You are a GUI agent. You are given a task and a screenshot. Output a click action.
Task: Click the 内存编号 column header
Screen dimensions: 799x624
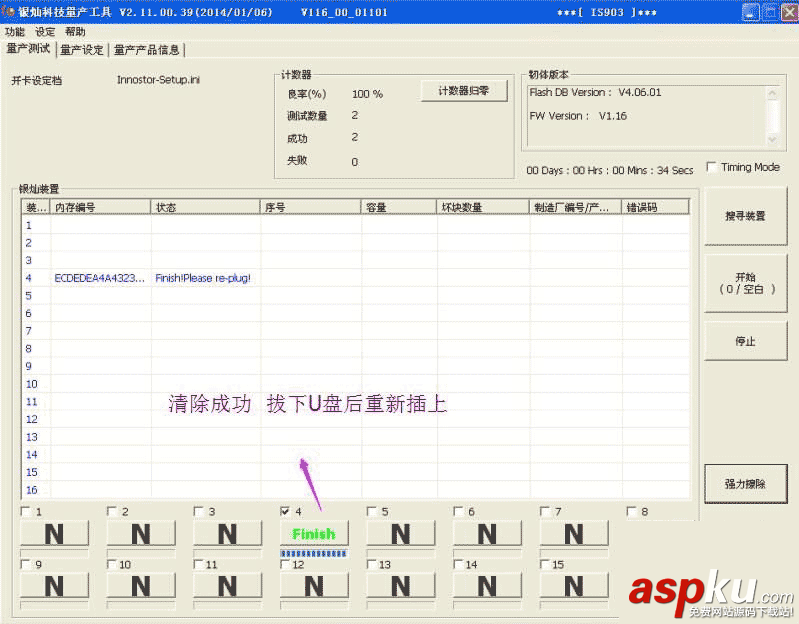coord(100,207)
